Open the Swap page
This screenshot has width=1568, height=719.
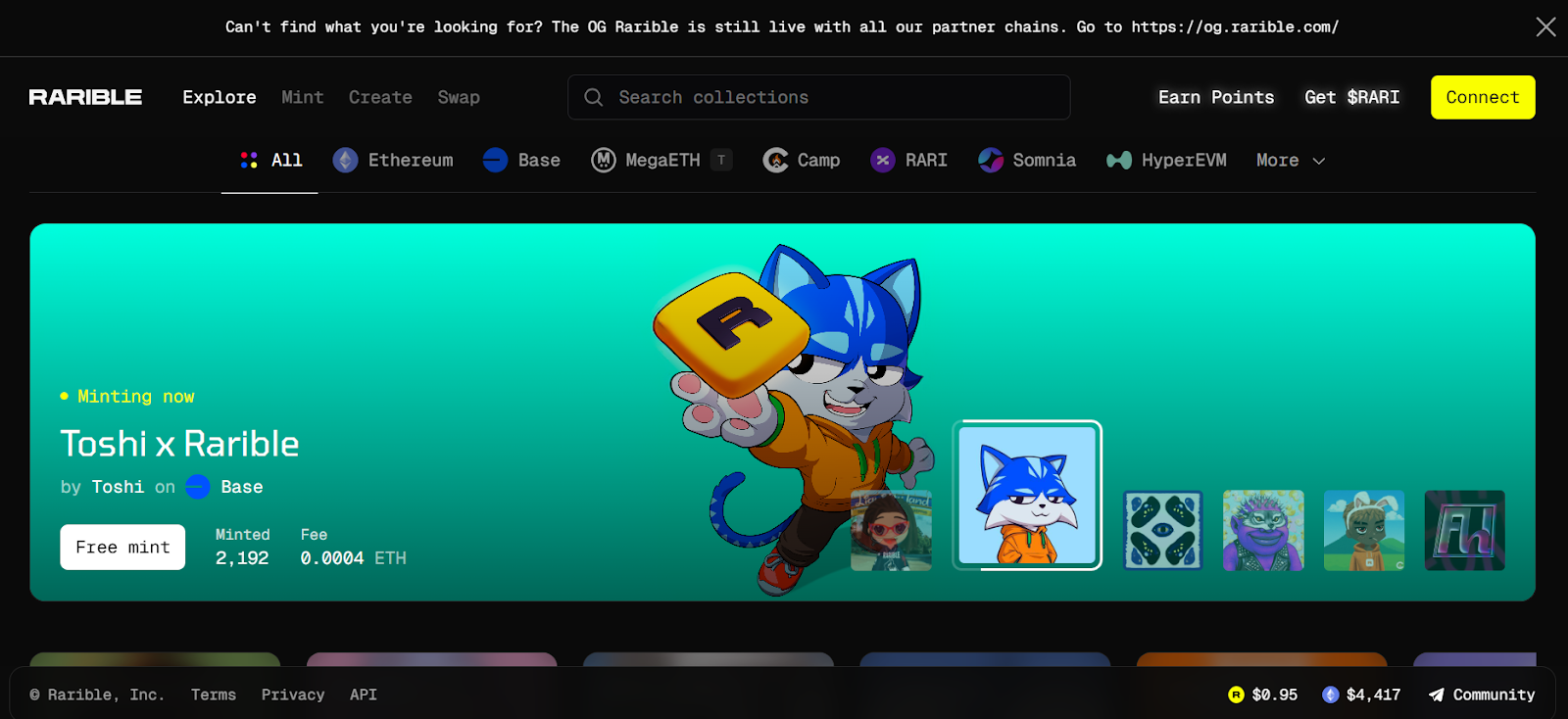[x=459, y=97]
